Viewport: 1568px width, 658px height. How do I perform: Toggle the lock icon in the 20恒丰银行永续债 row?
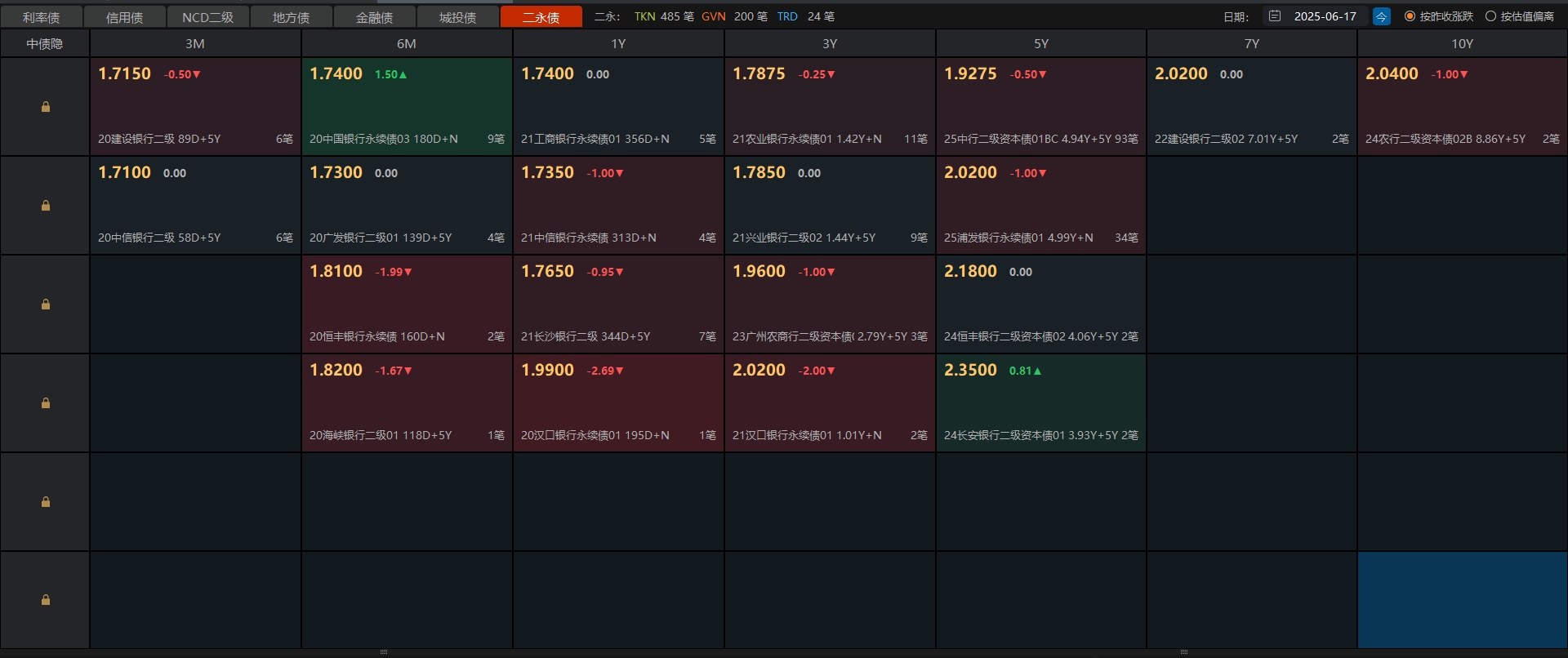tap(46, 305)
